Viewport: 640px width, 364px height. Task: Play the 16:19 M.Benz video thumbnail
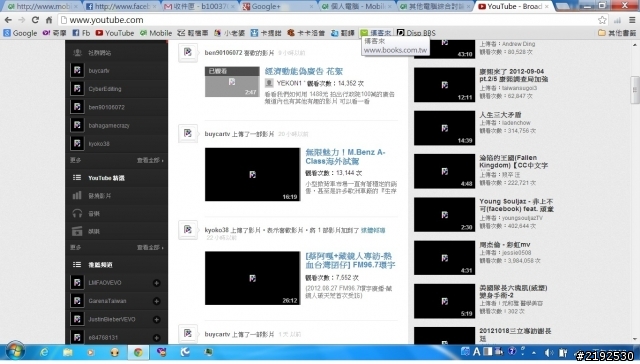click(252, 174)
